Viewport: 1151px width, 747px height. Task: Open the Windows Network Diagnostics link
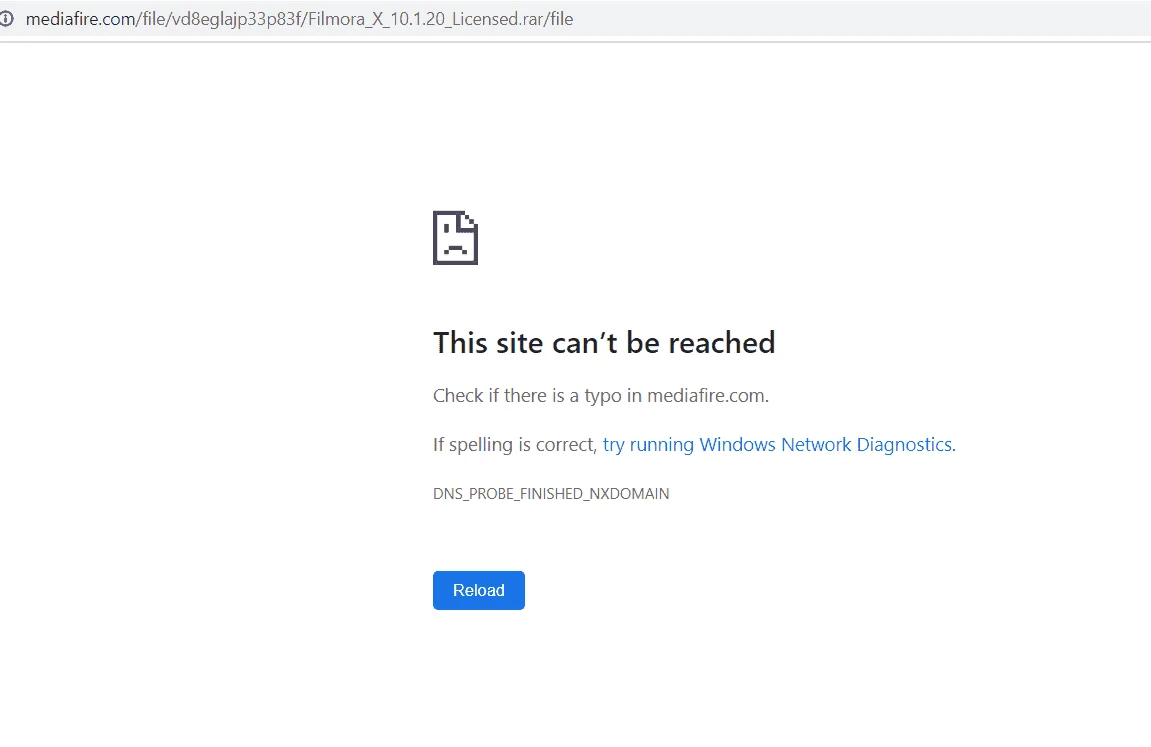click(x=779, y=445)
